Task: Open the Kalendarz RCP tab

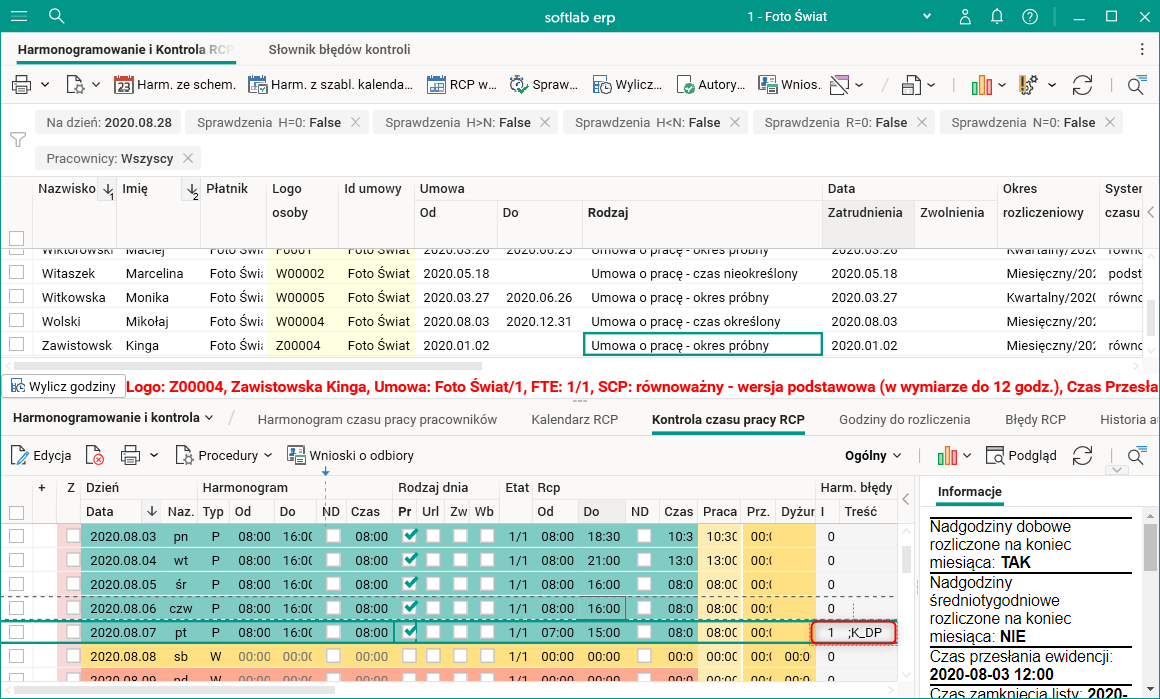Action: [574, 420]
